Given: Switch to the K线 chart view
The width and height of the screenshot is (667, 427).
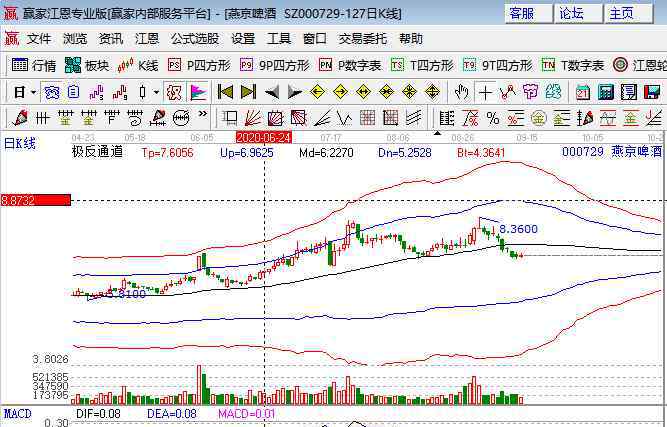Looking at the screenshot, I should point(138,65).
